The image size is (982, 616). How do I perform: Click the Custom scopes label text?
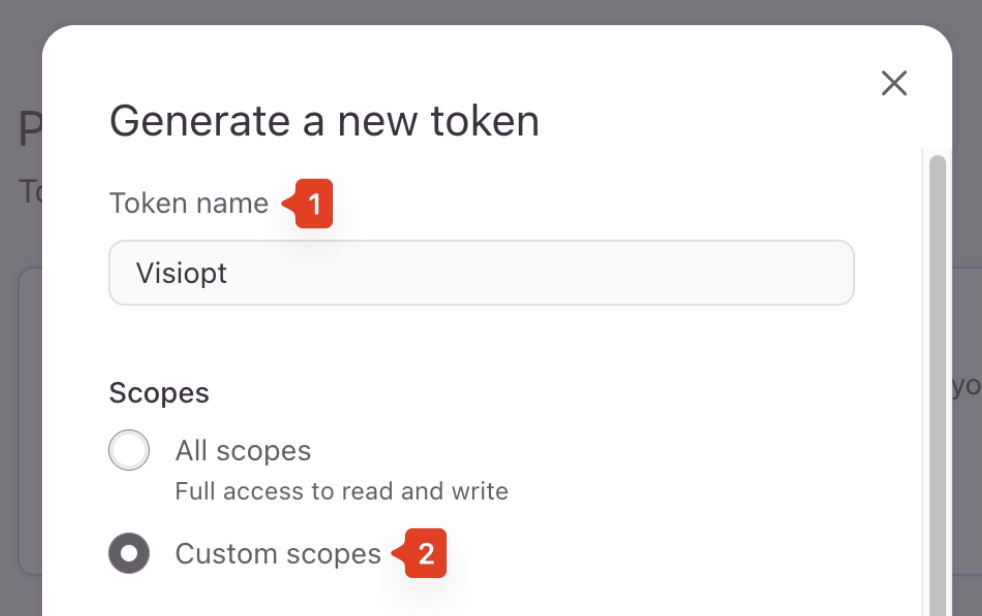(x=278, y=554)
